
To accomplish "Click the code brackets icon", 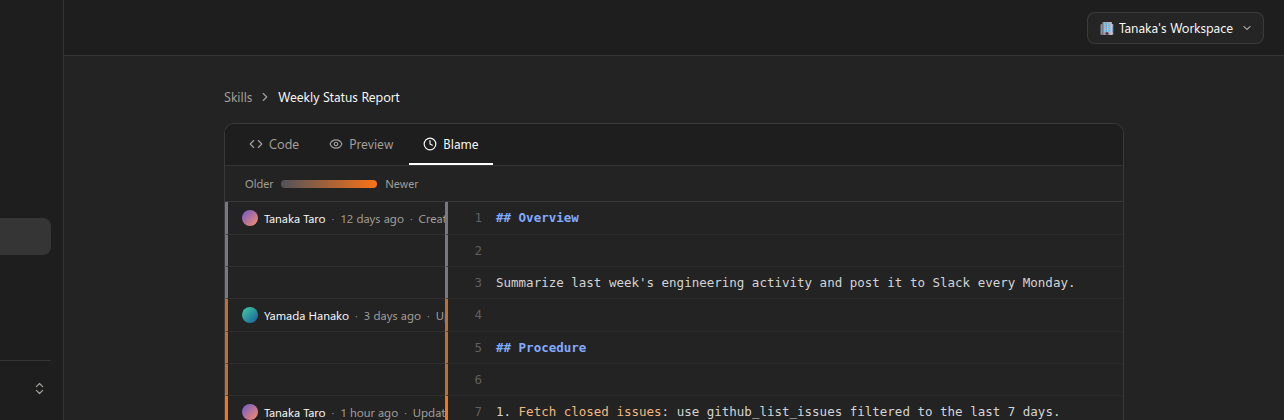I will (256, 144).
